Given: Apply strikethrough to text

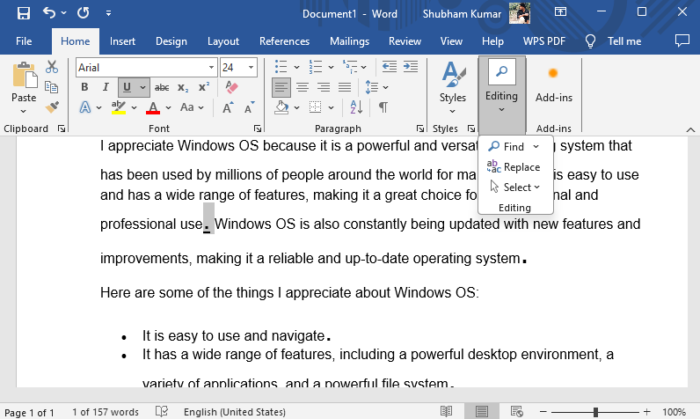Looking at the screenshot, I should 162,87.
